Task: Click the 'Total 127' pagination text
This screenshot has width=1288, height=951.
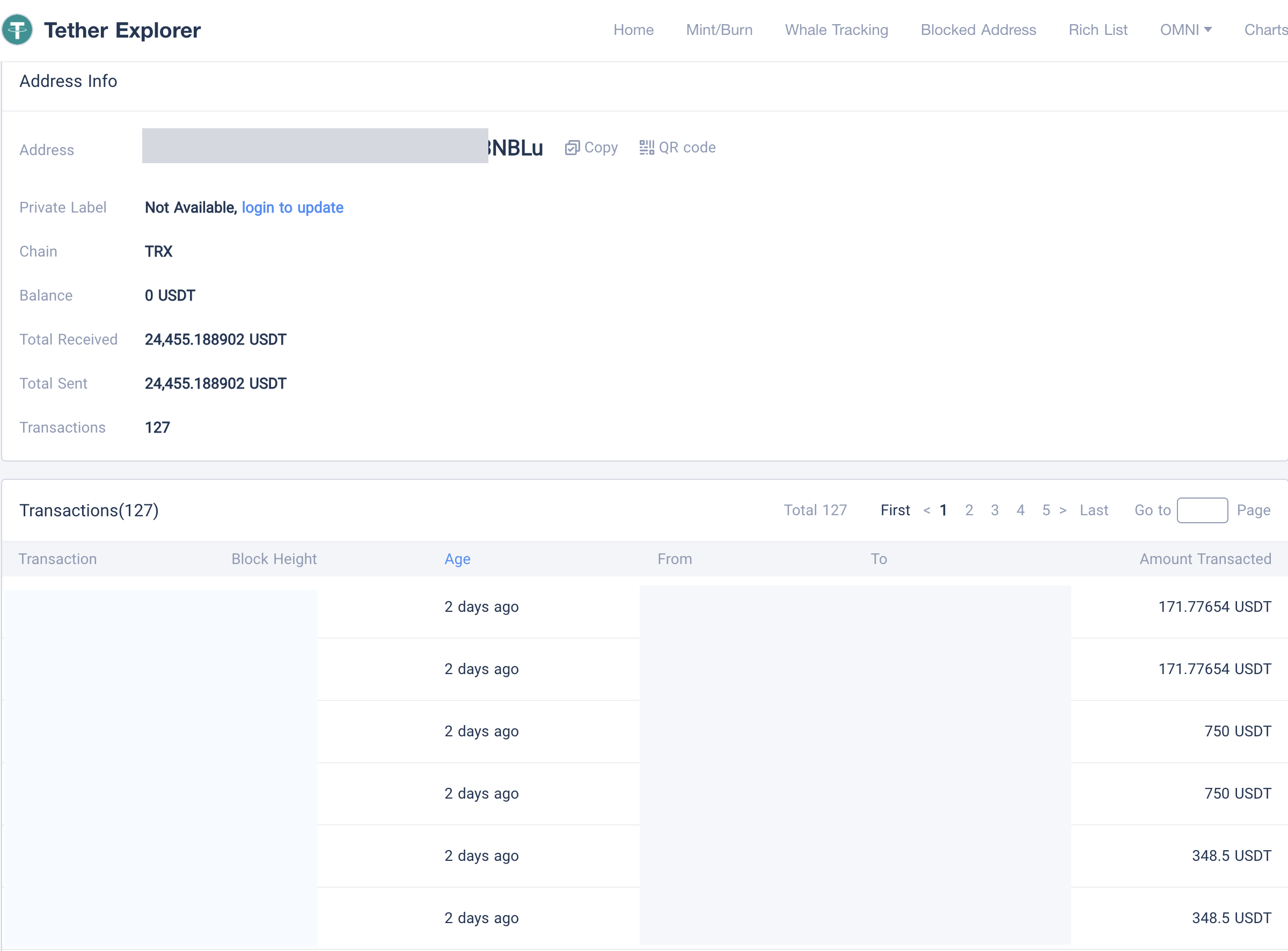Action: click(815, 510)
